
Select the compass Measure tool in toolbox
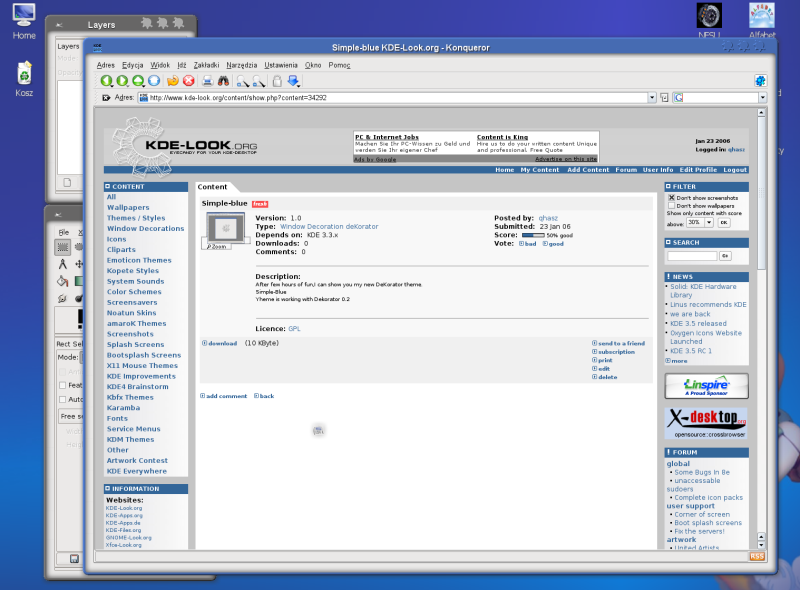tap(63, 264)
